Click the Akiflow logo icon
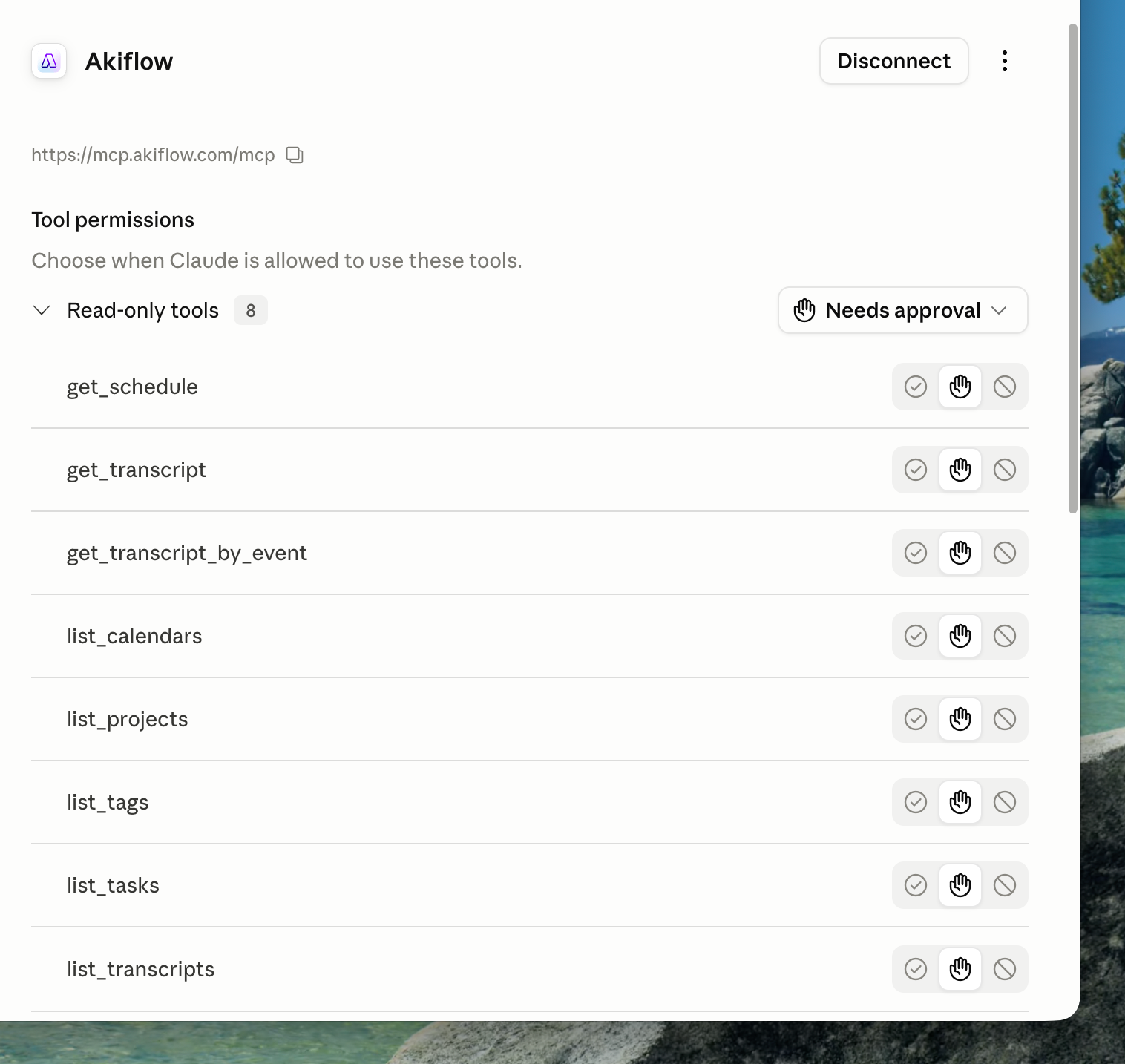Screen dimensions: 1125x1064 click(x=49, y=61)
